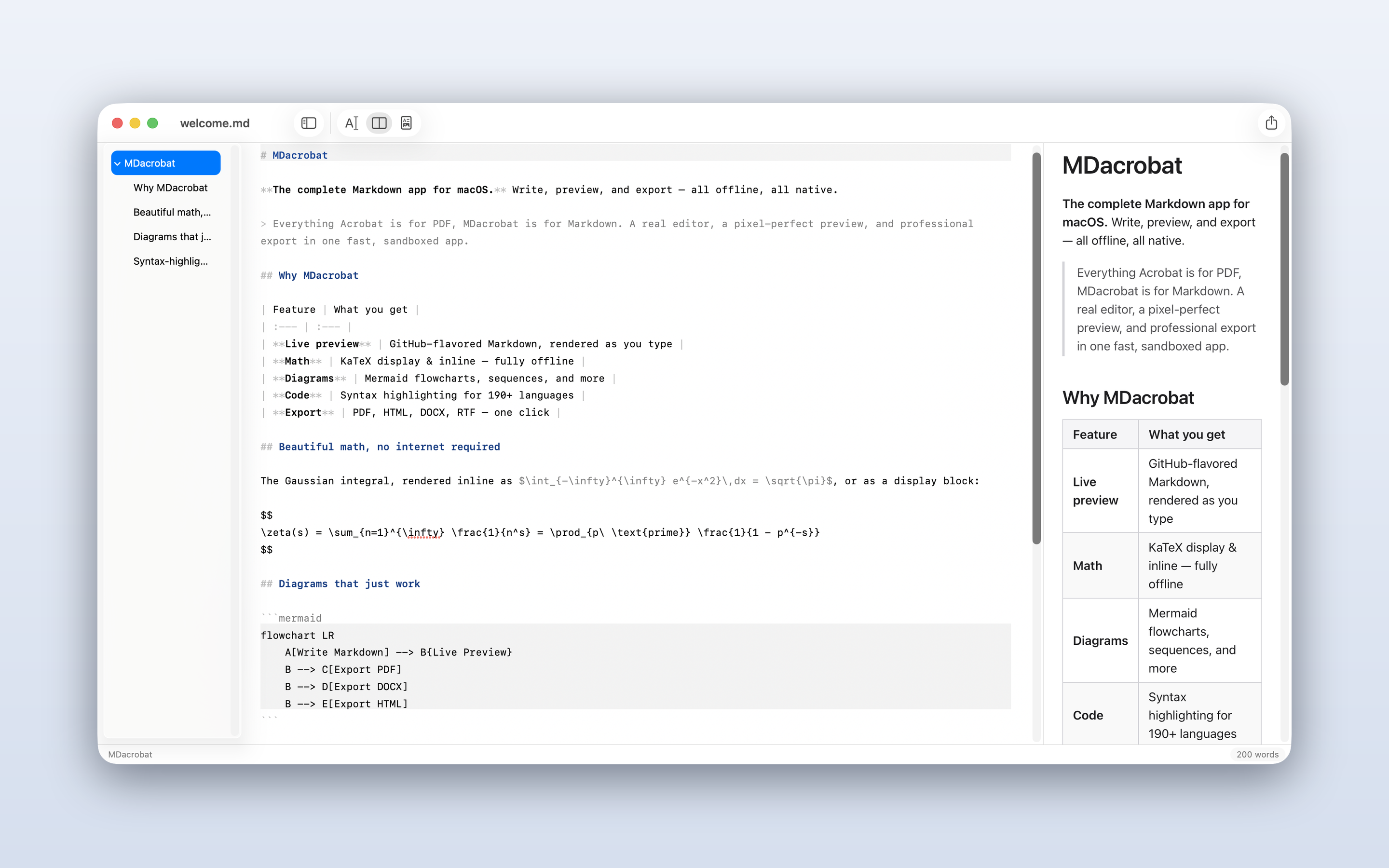Select the MDacrobat outline heading
Viewport: 1389px width, 868px height.
166,163
